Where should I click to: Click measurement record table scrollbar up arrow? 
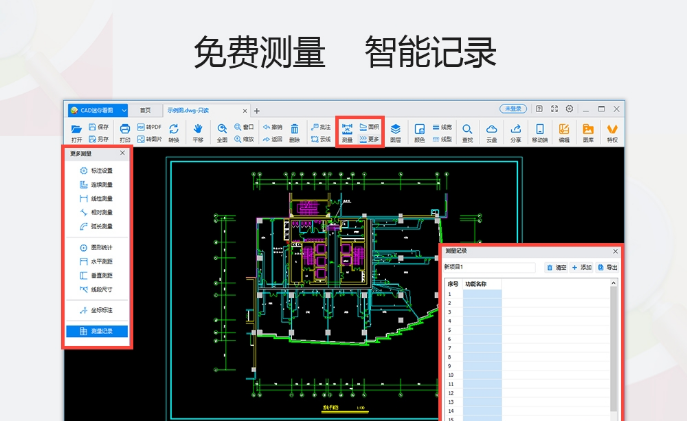614,284
